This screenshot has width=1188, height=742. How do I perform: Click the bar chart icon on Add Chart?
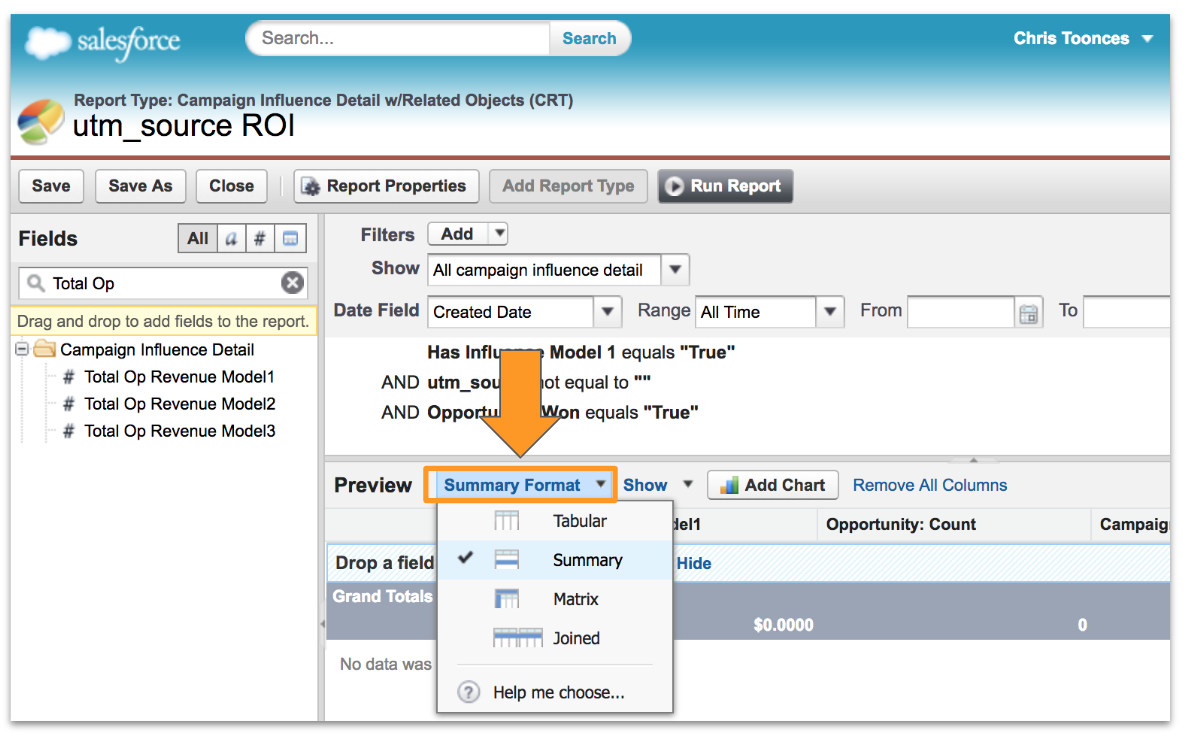coord(729,485)
